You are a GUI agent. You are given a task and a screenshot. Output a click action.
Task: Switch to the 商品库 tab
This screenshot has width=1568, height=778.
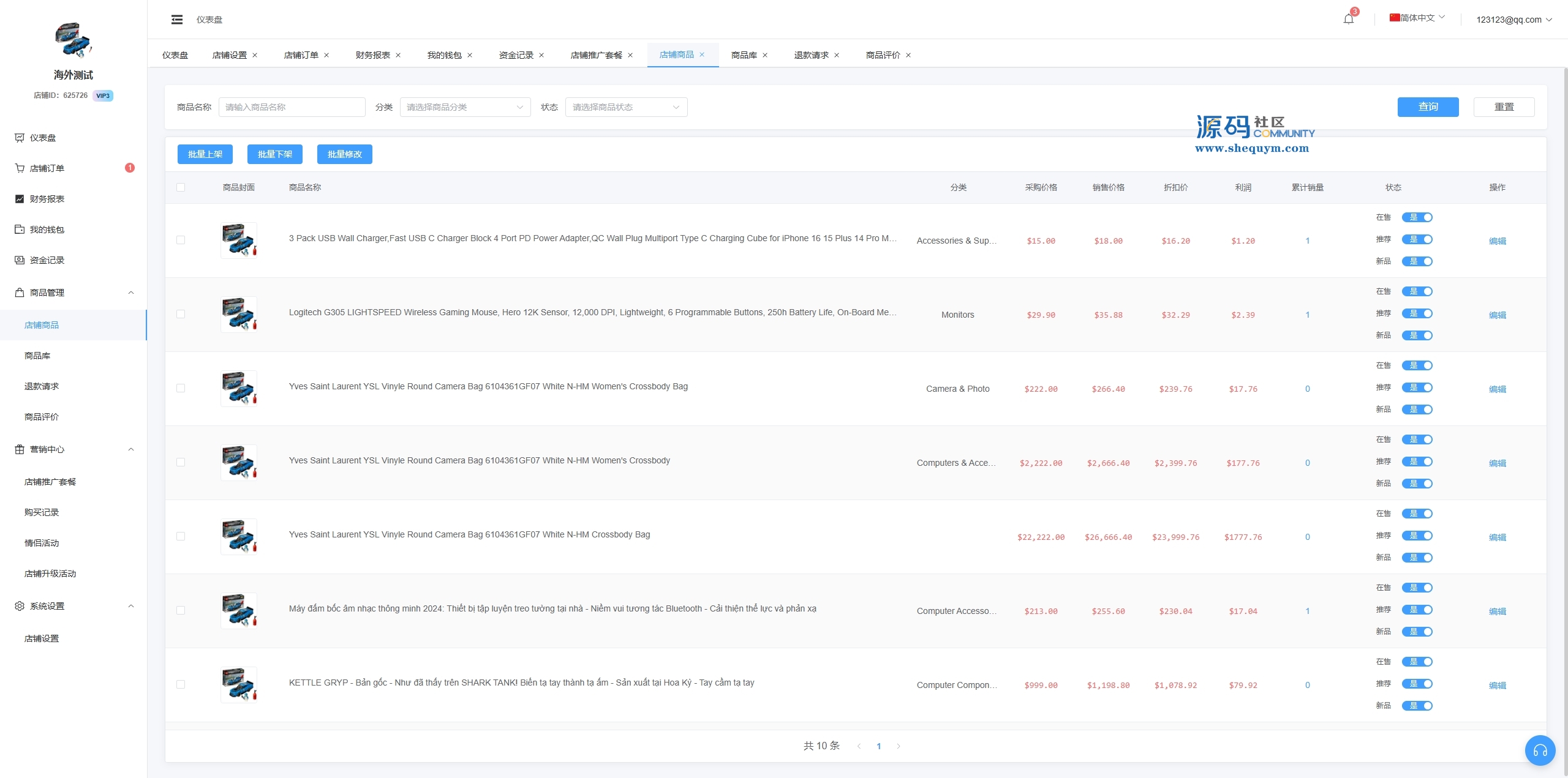[x=744, y=55]
